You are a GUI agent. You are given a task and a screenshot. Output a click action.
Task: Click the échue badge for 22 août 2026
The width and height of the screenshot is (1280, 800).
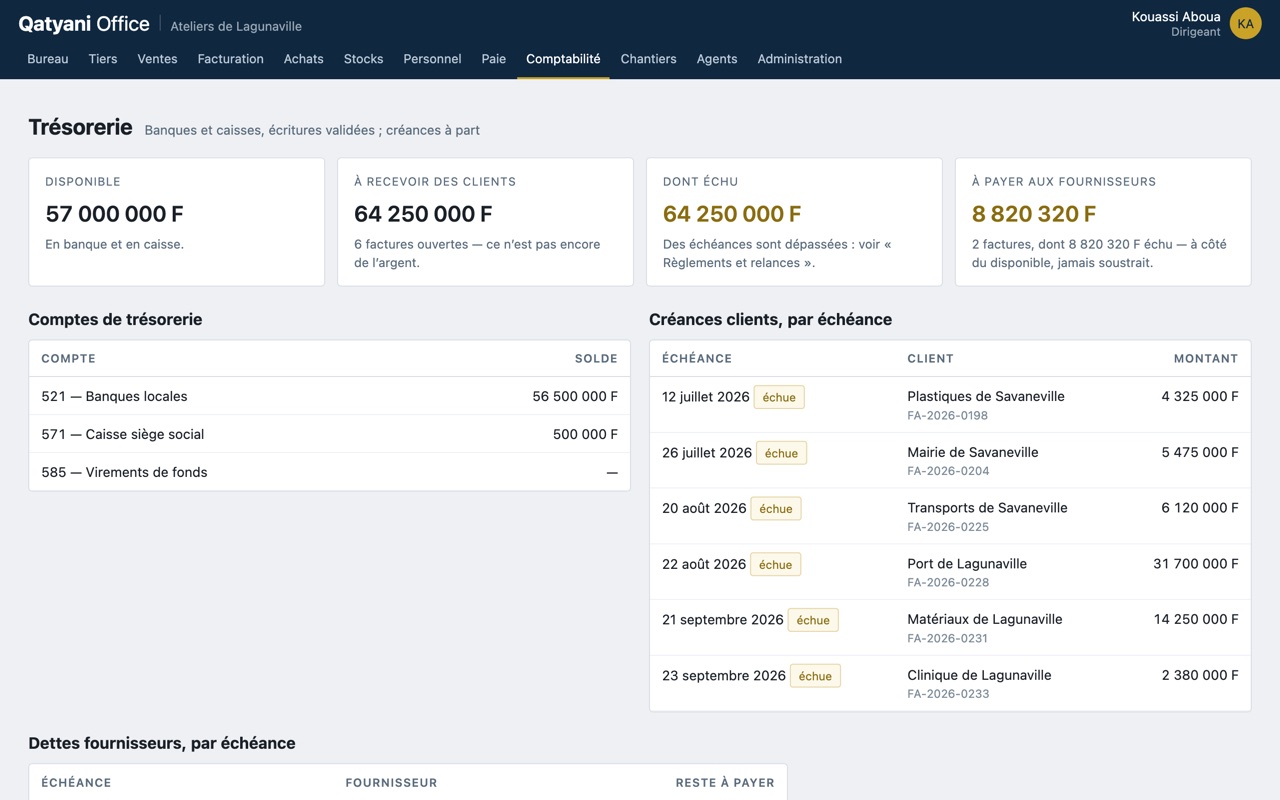point(776,564)
